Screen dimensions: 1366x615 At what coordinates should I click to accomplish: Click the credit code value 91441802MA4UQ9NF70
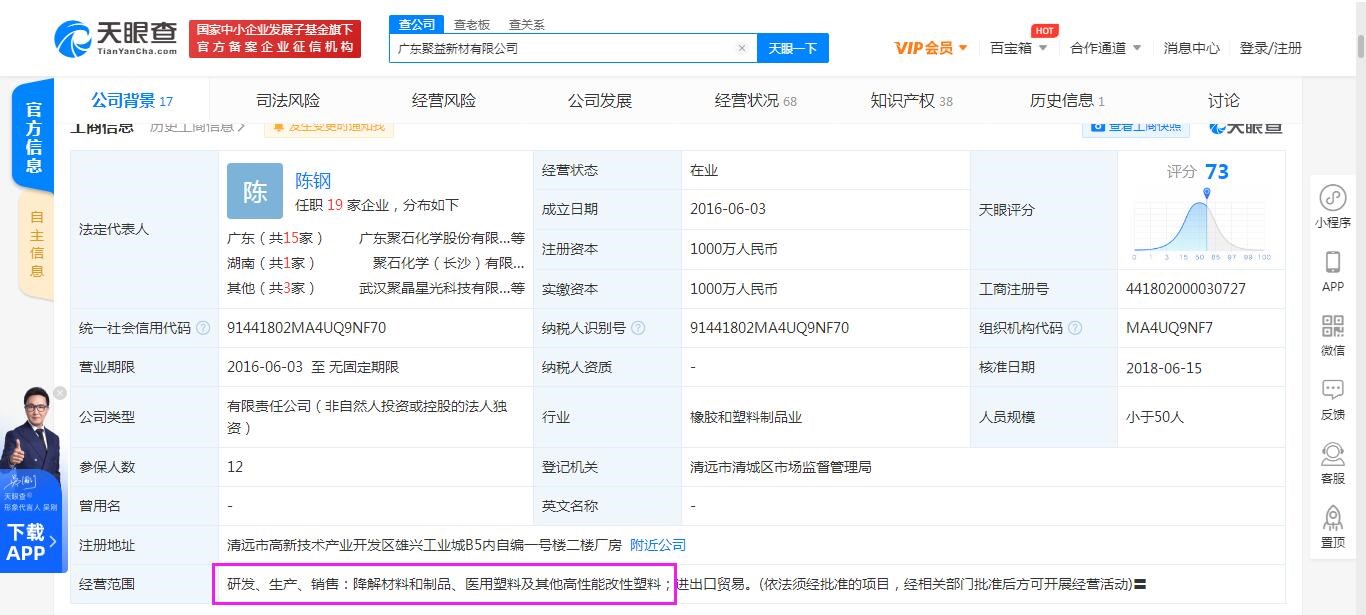pos(306,328)
